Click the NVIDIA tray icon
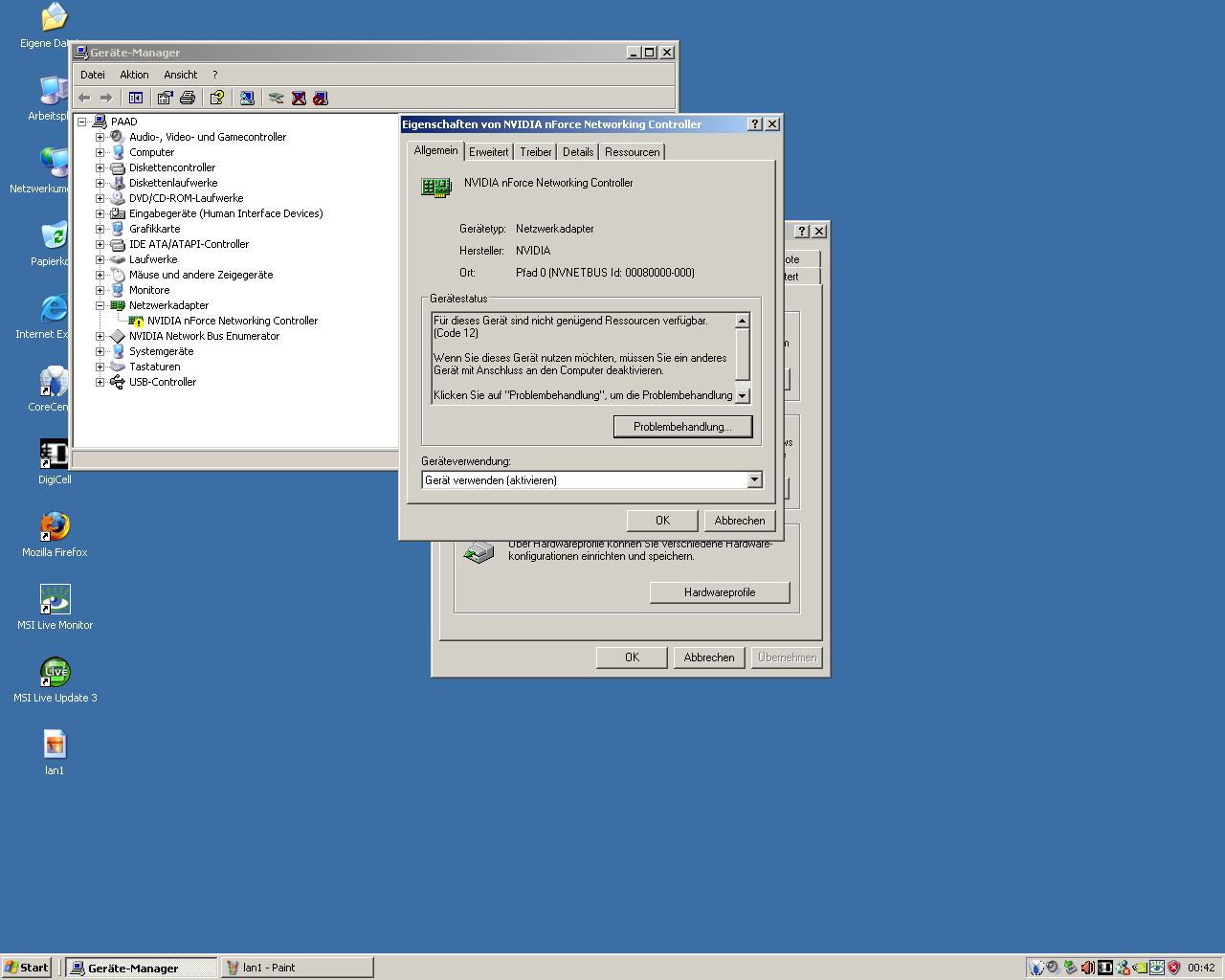 coord(1140,968)
